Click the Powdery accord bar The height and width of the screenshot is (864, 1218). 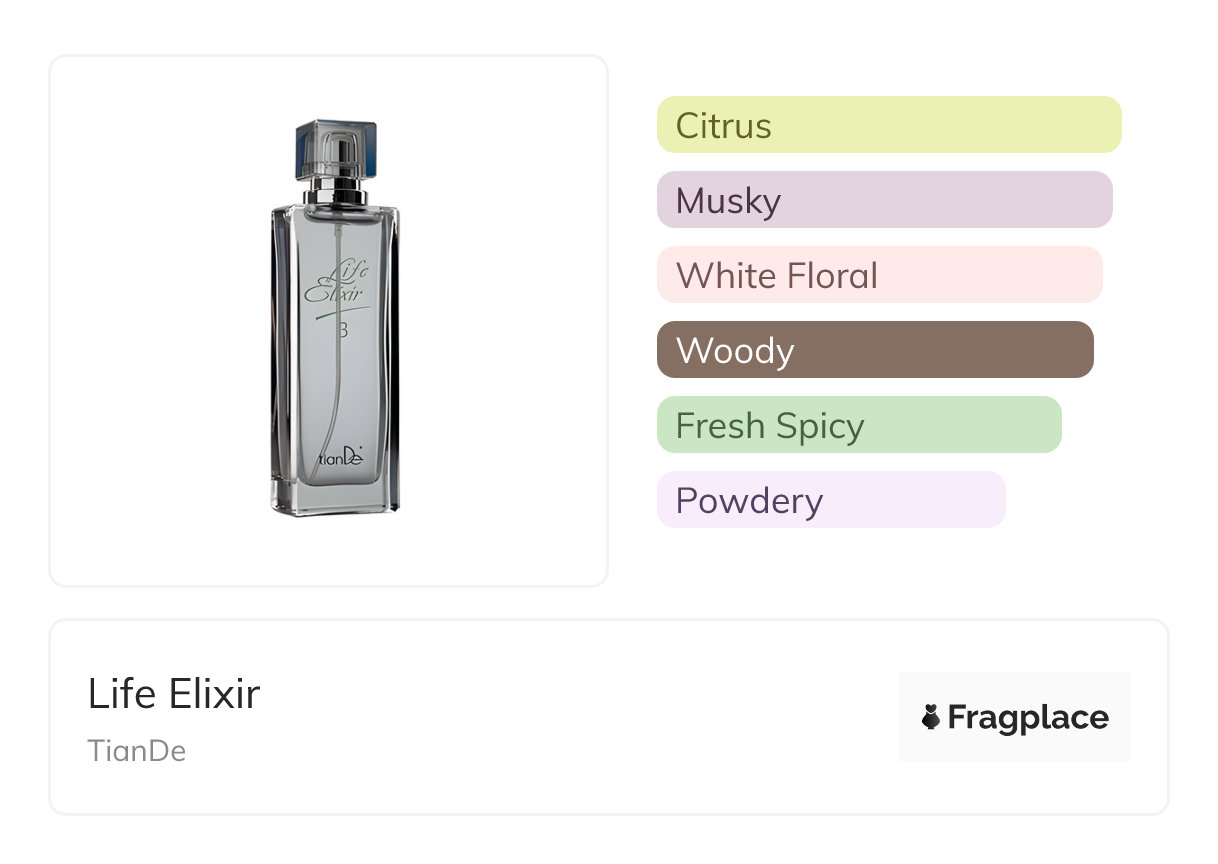(x=830, y=500)
